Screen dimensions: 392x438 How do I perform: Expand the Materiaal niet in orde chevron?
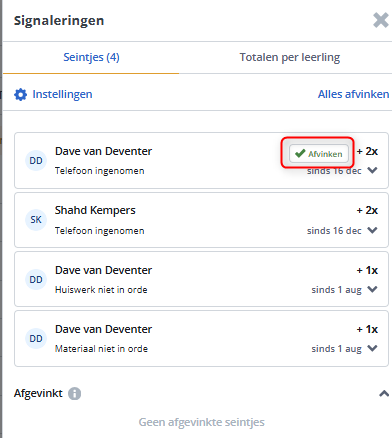pos(372,348)
